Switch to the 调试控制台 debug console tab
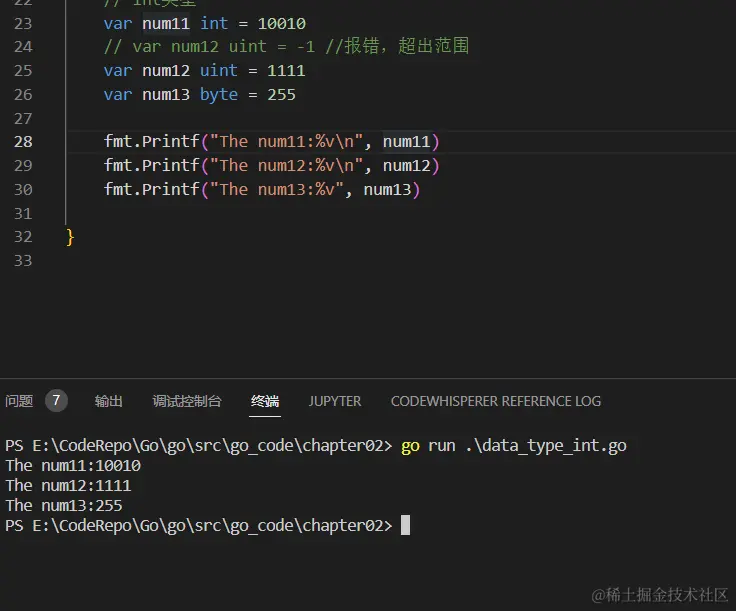Image resolution: width=736 pixels, height=611 pixels. coord(187,401)
